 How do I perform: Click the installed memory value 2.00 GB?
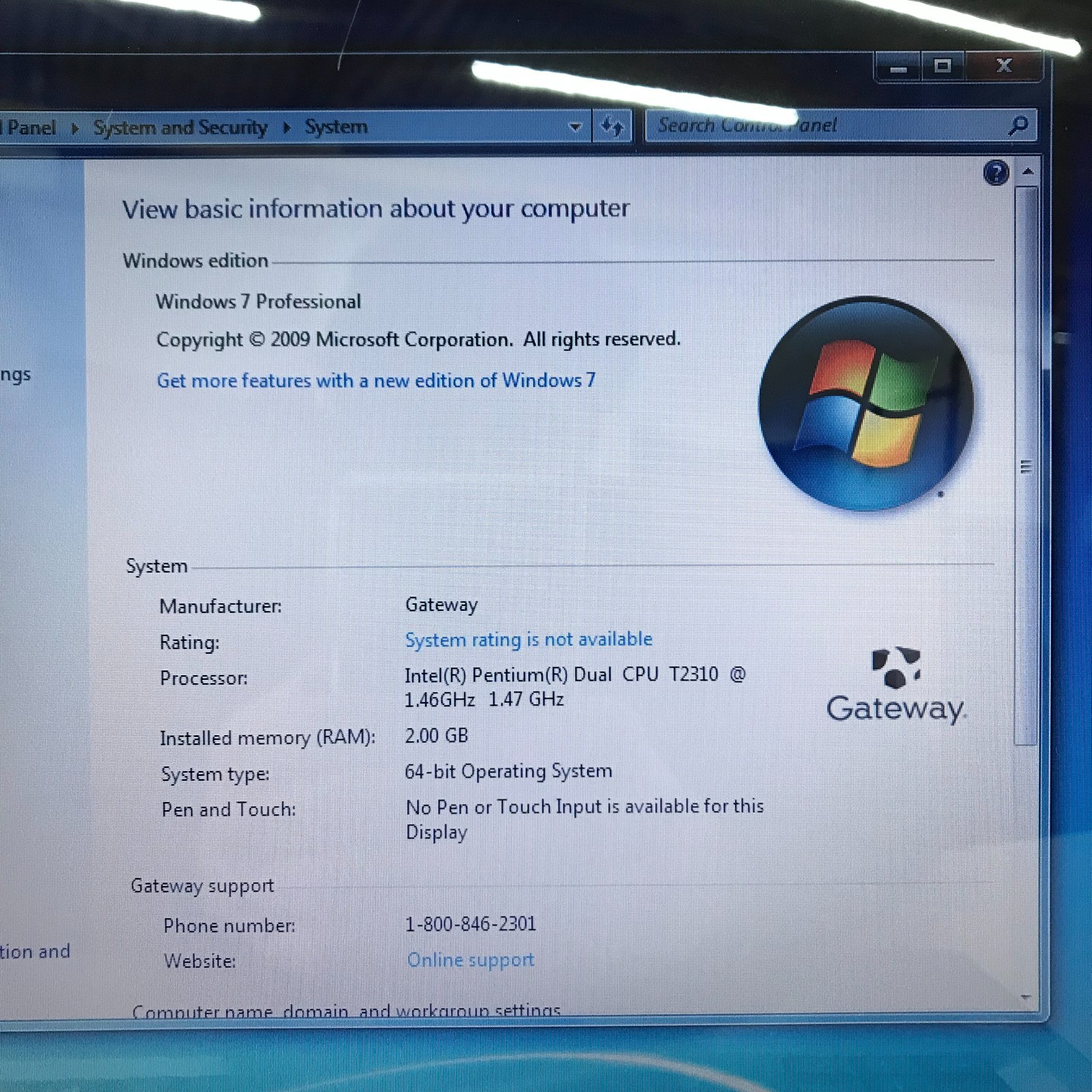[x=437, y=736]
